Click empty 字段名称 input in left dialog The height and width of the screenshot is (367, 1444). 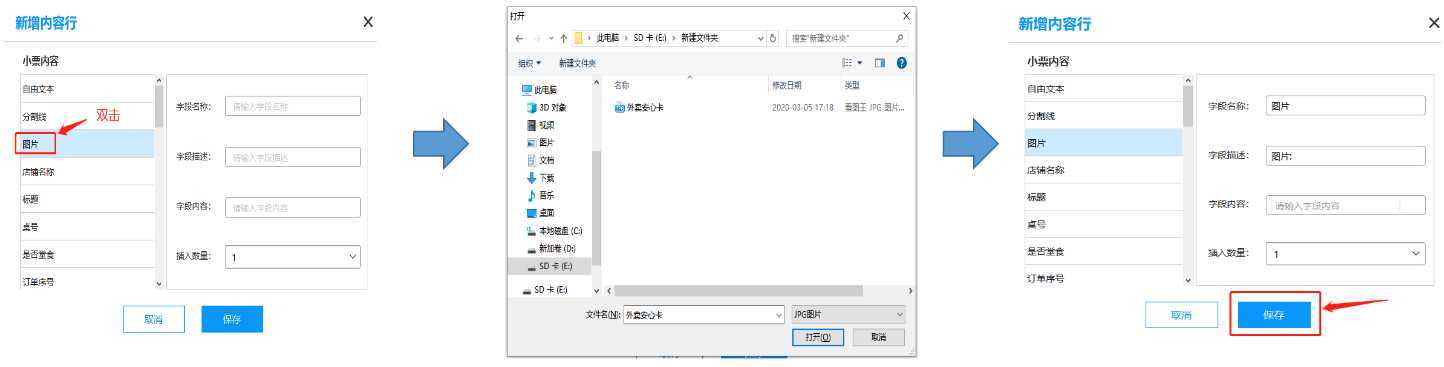pos(292,106)
